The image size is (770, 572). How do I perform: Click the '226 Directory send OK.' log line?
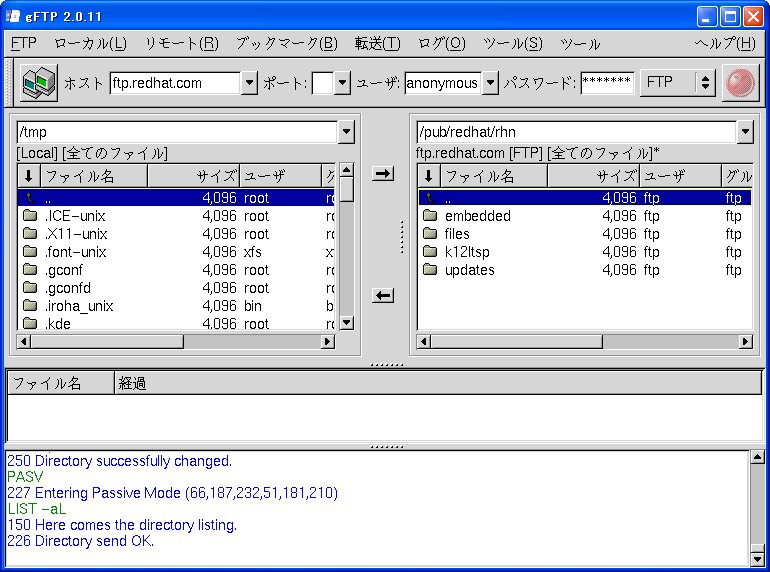81,541
